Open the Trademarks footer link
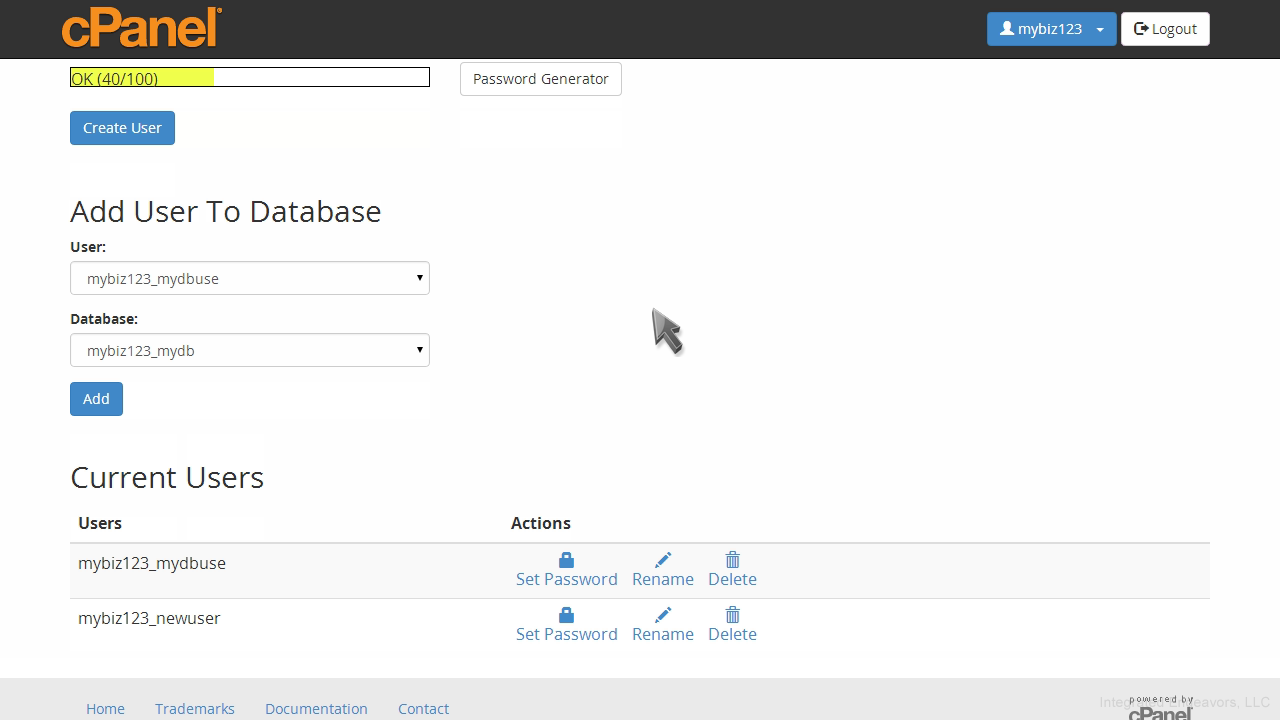 click(x=195, y=708)
